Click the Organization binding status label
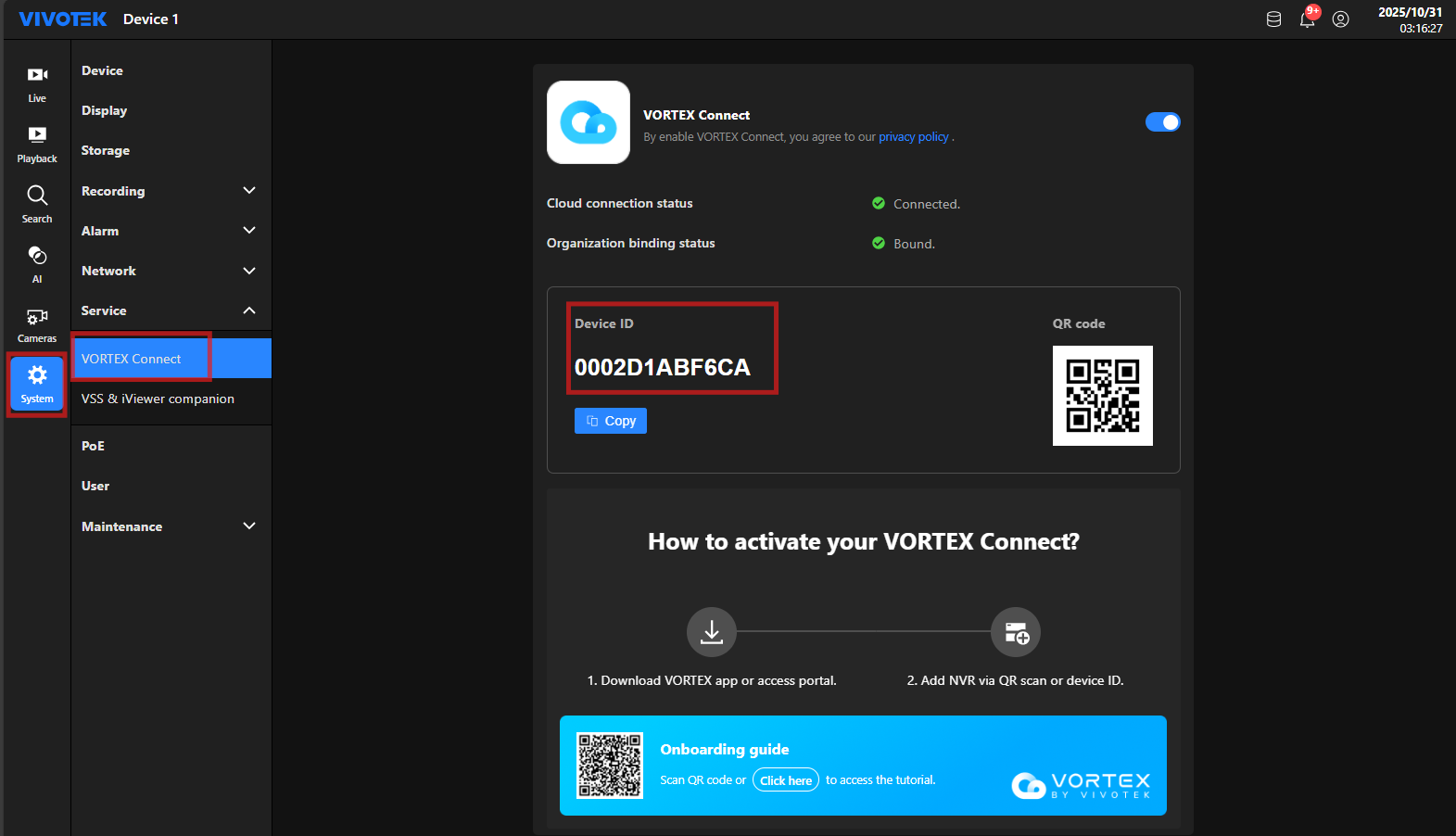Image resolution: width=1456 pixels, height=836 pixels. (631, 243)
